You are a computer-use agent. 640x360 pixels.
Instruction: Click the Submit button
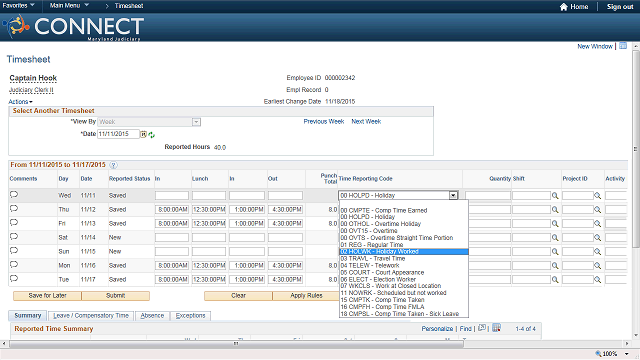pos(116,296)
